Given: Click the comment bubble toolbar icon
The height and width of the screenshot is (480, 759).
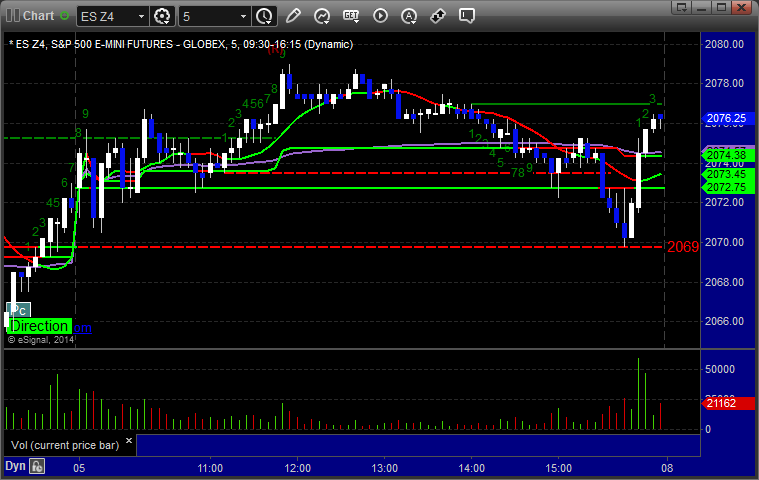Looking at the screenshot, I should tap(467, 16).
